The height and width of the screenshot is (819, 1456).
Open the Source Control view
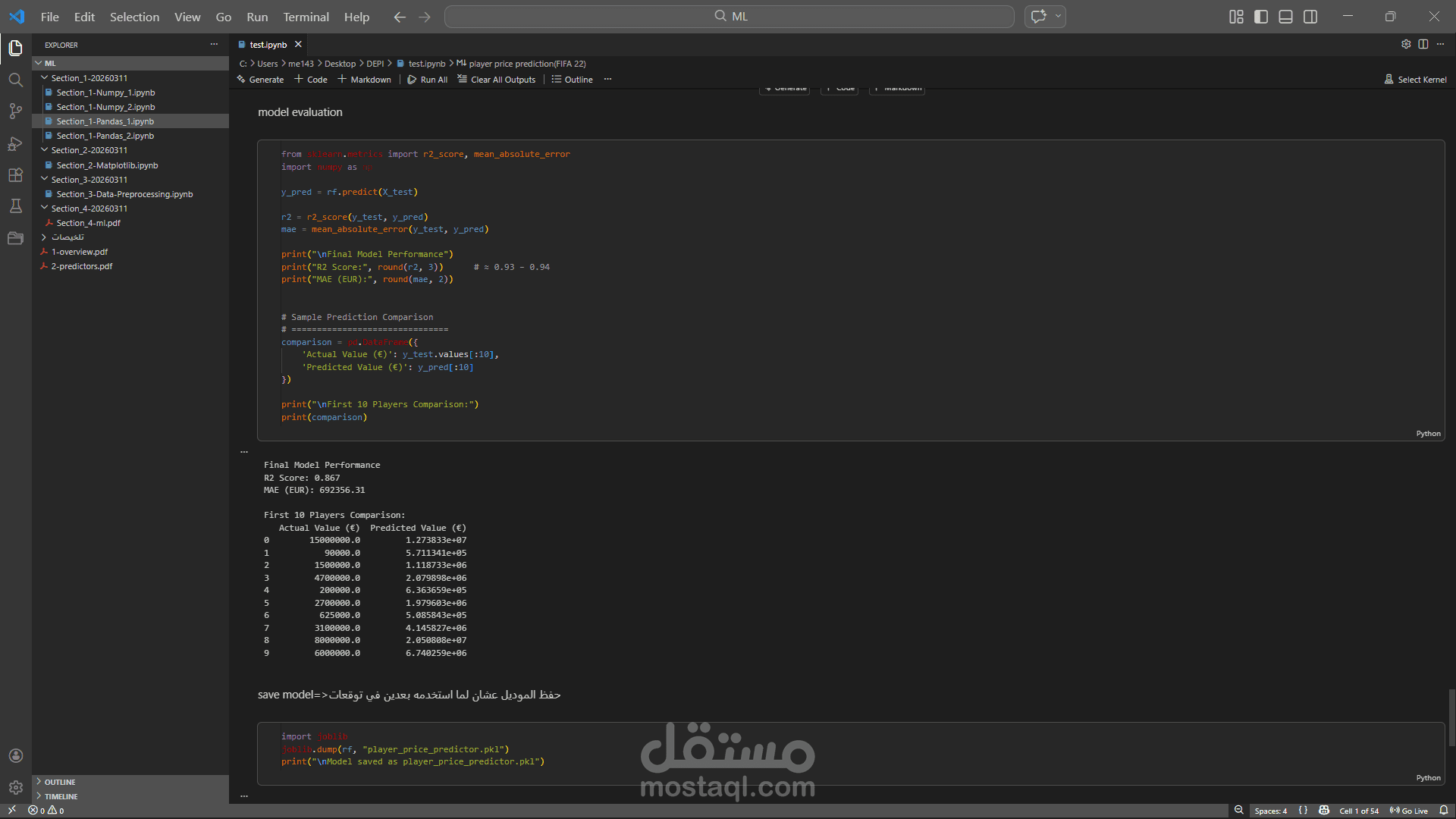tap(15, 111)
